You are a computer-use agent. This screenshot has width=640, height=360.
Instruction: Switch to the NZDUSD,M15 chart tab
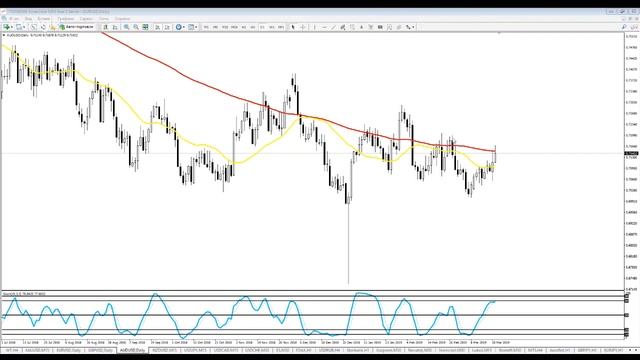pos(164,350)
